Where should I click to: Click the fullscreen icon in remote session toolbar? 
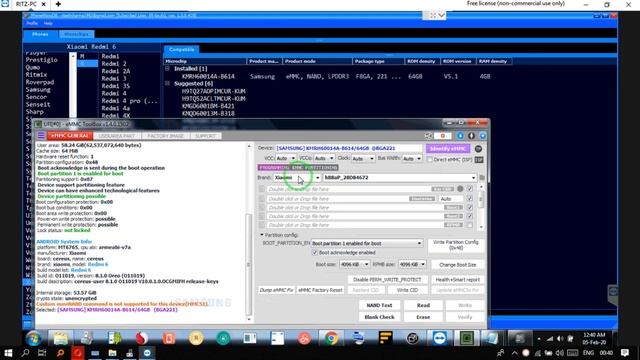433,16
